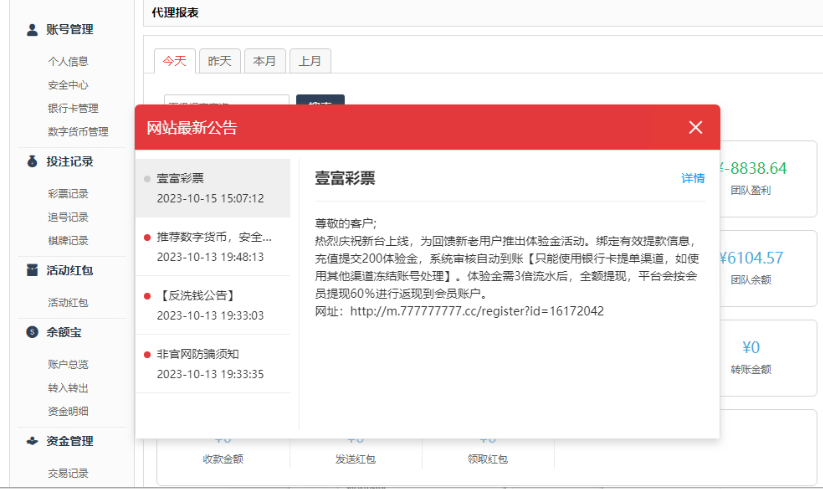This screenshot has height=489, width=823.
Task: Click the 余额宝 coin icon
Action: pyautogui.click(x=31, y=333)
